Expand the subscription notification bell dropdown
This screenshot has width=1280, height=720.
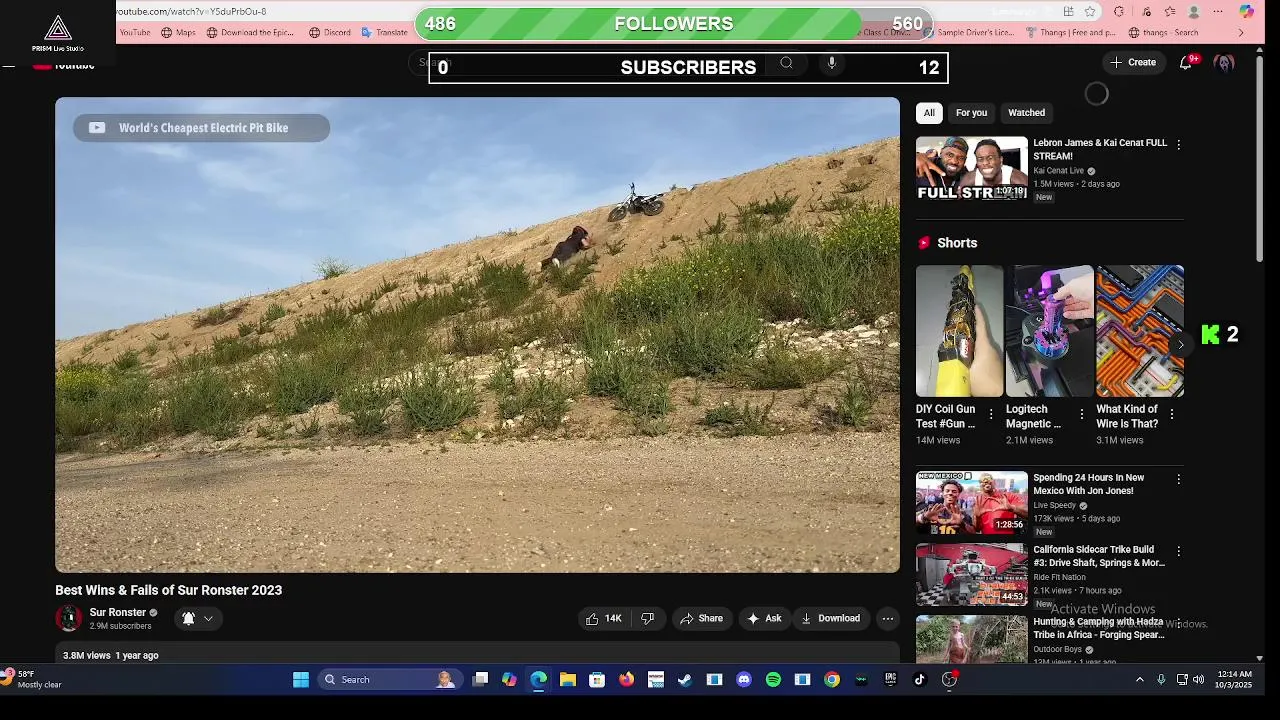[197, 618]
